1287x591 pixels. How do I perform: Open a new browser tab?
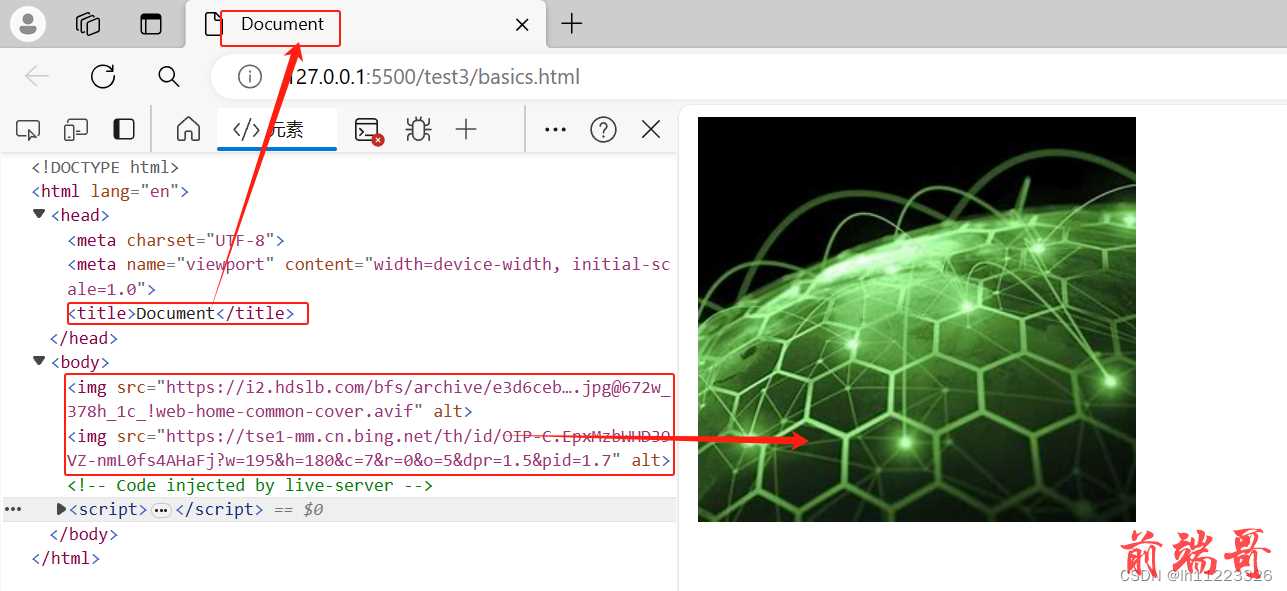(572, 24)
